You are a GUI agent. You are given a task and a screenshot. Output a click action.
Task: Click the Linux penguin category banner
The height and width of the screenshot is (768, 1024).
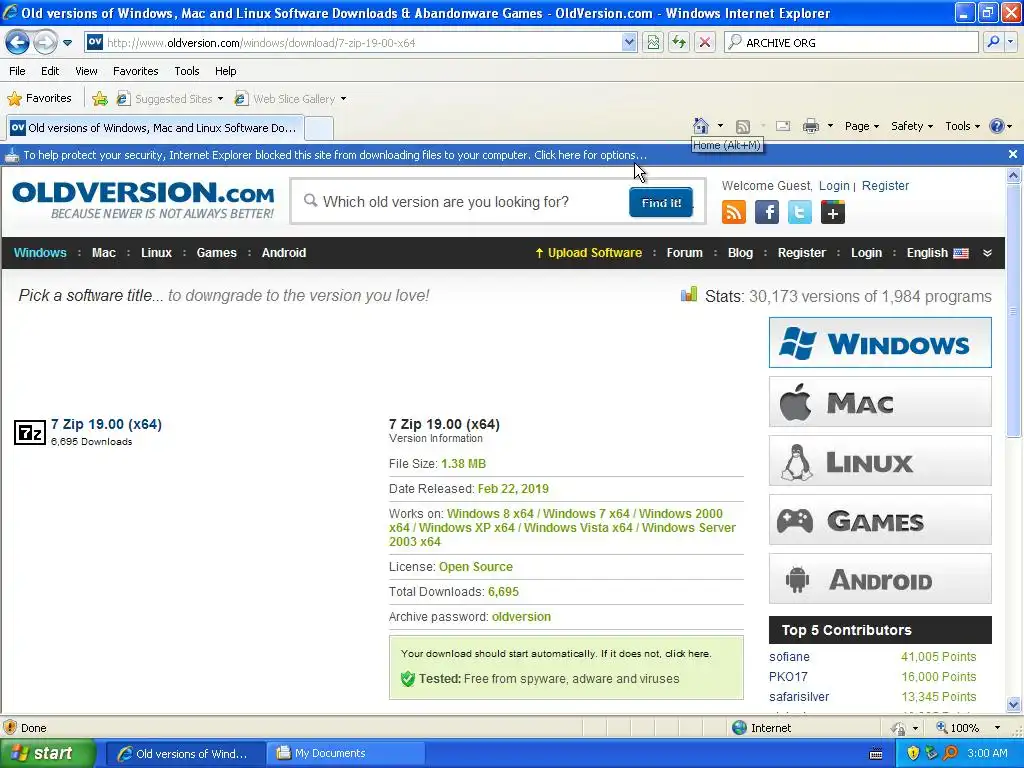880,461
